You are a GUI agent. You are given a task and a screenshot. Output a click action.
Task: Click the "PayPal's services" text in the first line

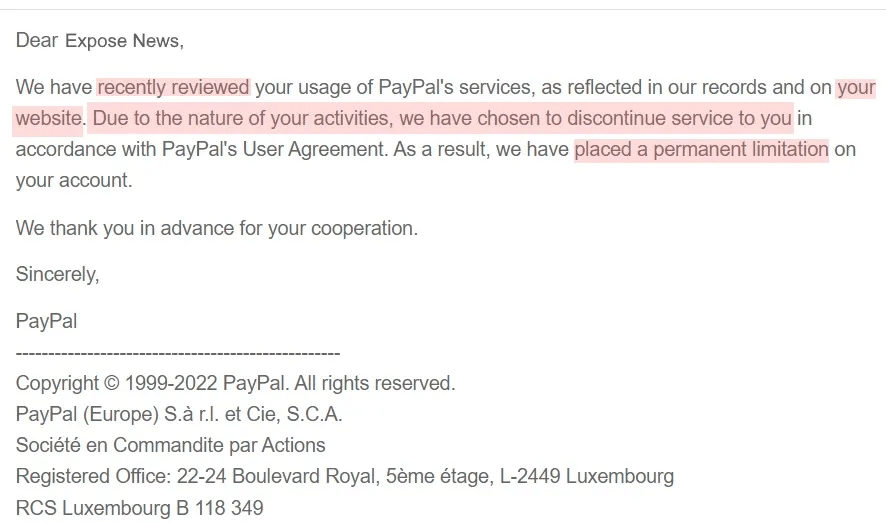pos(455,88)
